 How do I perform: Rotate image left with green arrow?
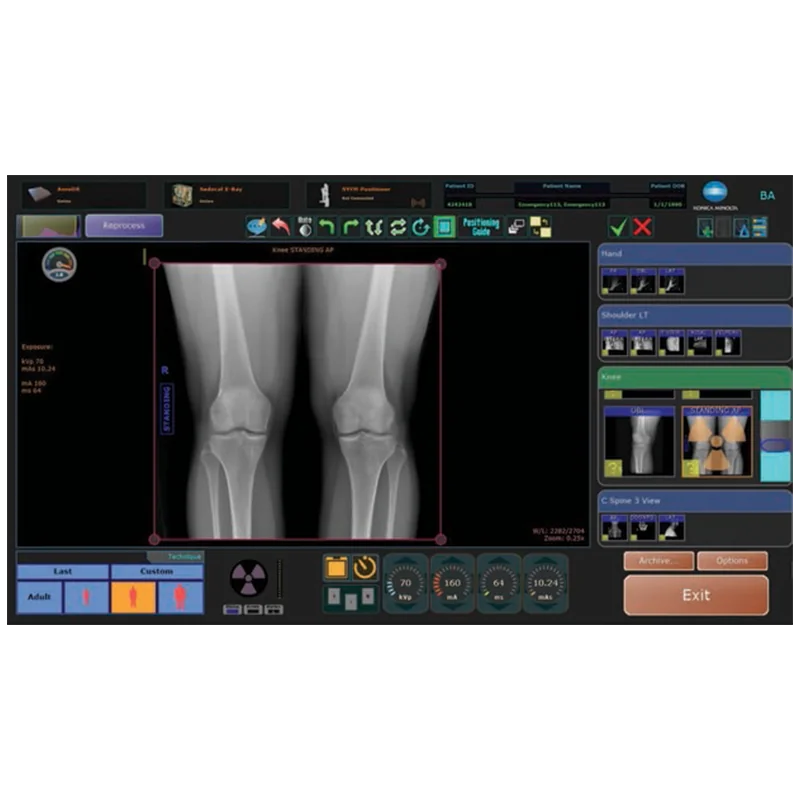[x=326, y=227]
